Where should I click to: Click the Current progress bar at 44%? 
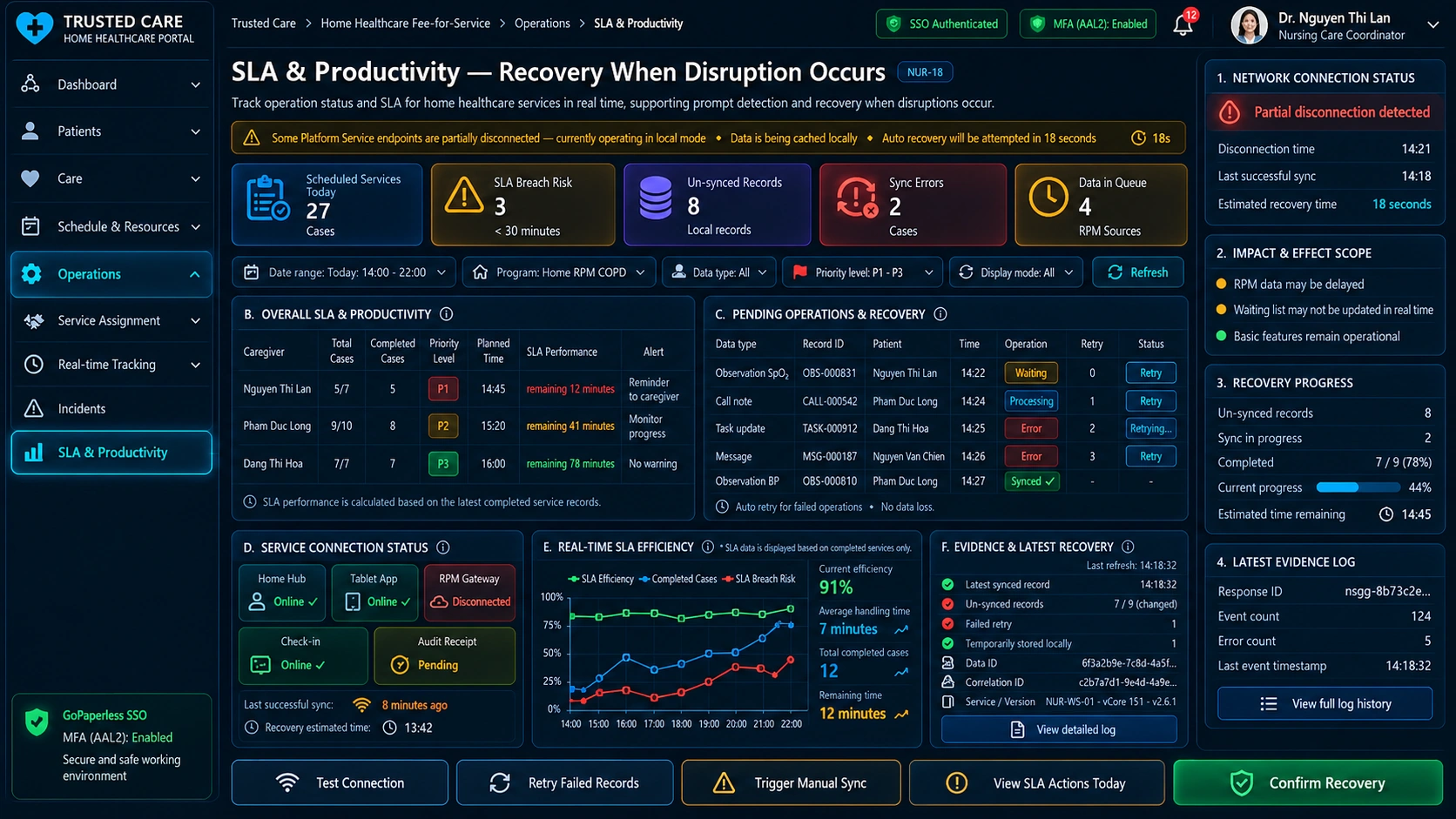coord(1357,487)
